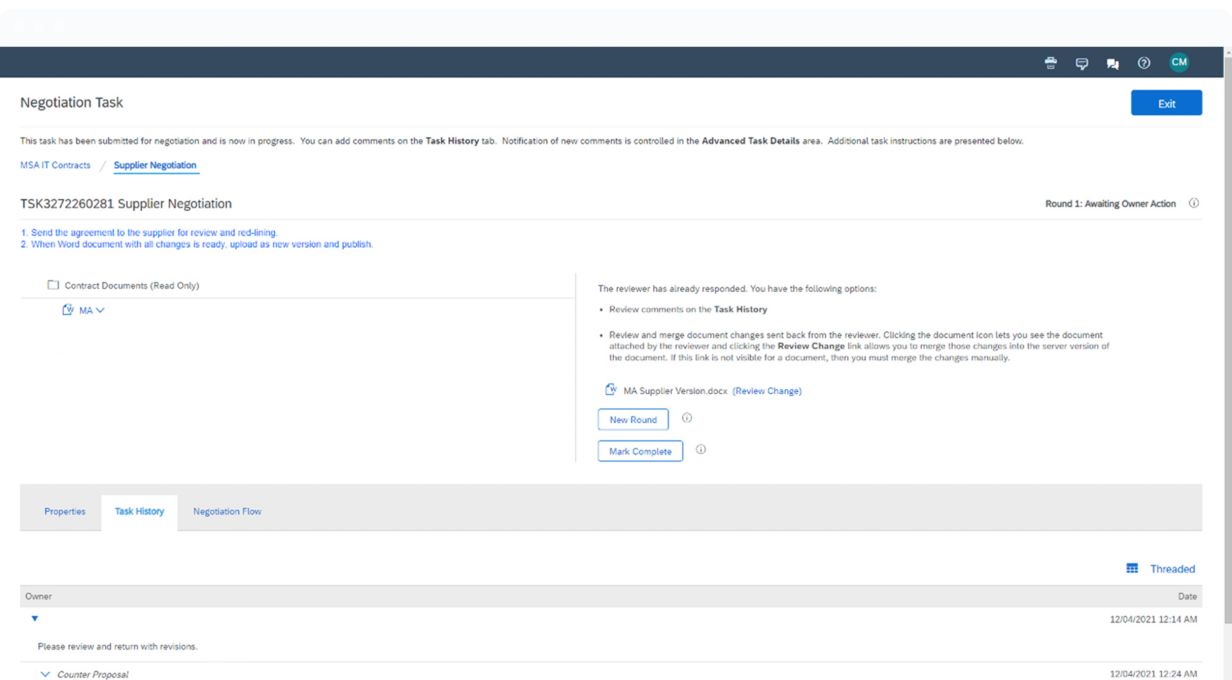Expand the MA document dropdown menu
This screenshot has width=1232, height=680.
click(100, 310)
